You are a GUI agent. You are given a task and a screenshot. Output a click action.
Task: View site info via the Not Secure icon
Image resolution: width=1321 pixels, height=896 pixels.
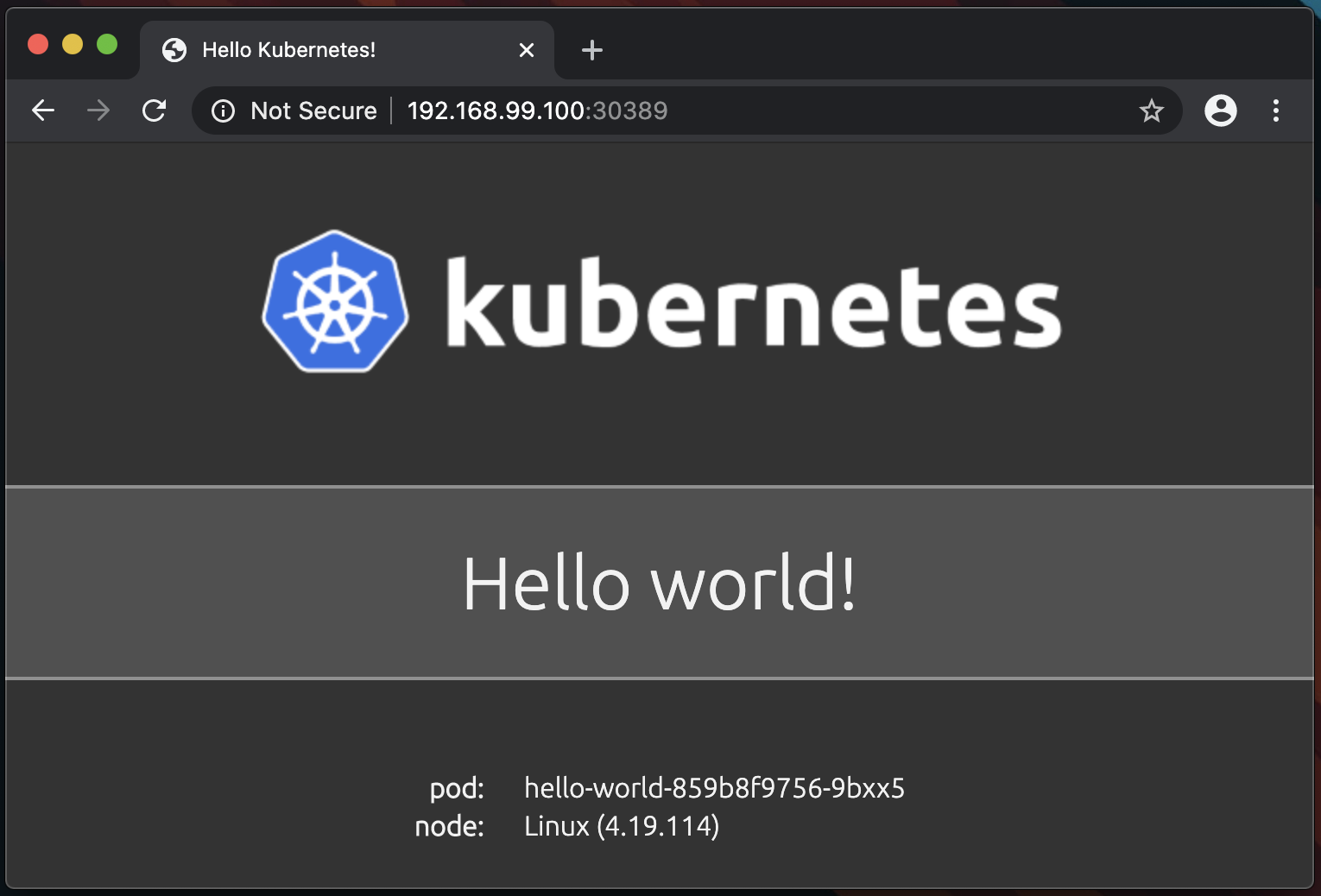pos(223,111)
